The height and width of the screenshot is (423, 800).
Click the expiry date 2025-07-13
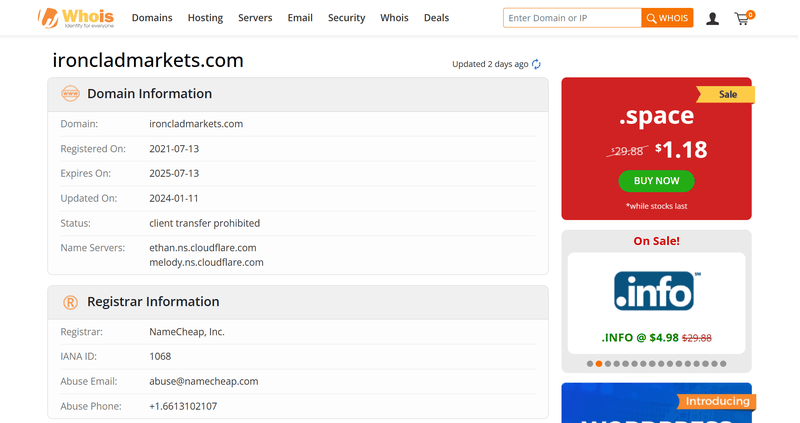coord(174,173)
